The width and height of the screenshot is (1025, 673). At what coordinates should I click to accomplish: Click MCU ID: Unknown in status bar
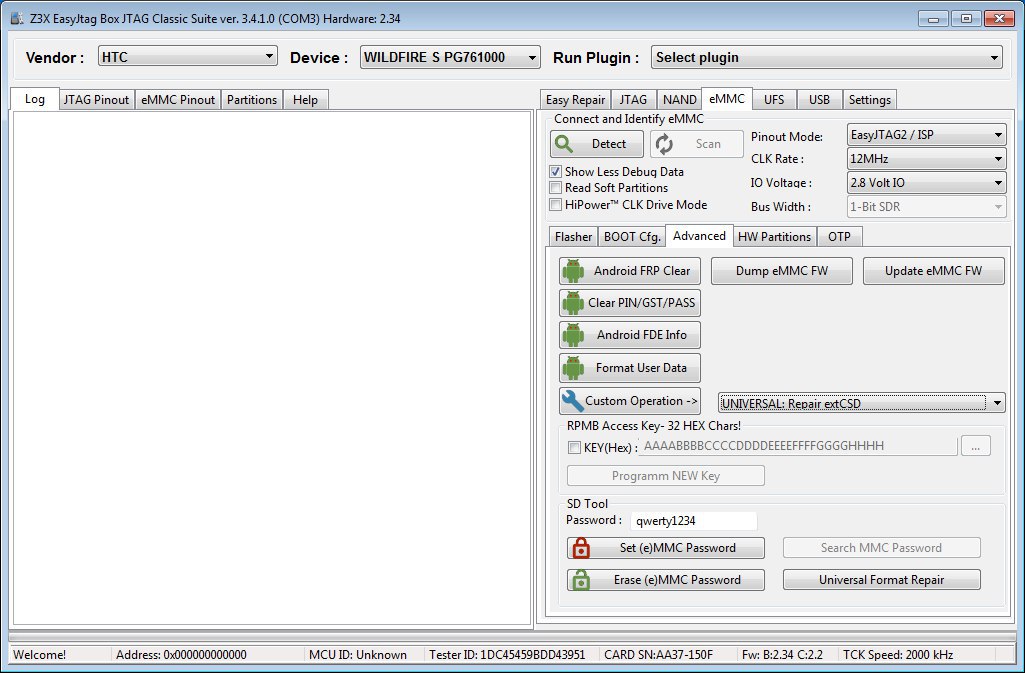358,655
